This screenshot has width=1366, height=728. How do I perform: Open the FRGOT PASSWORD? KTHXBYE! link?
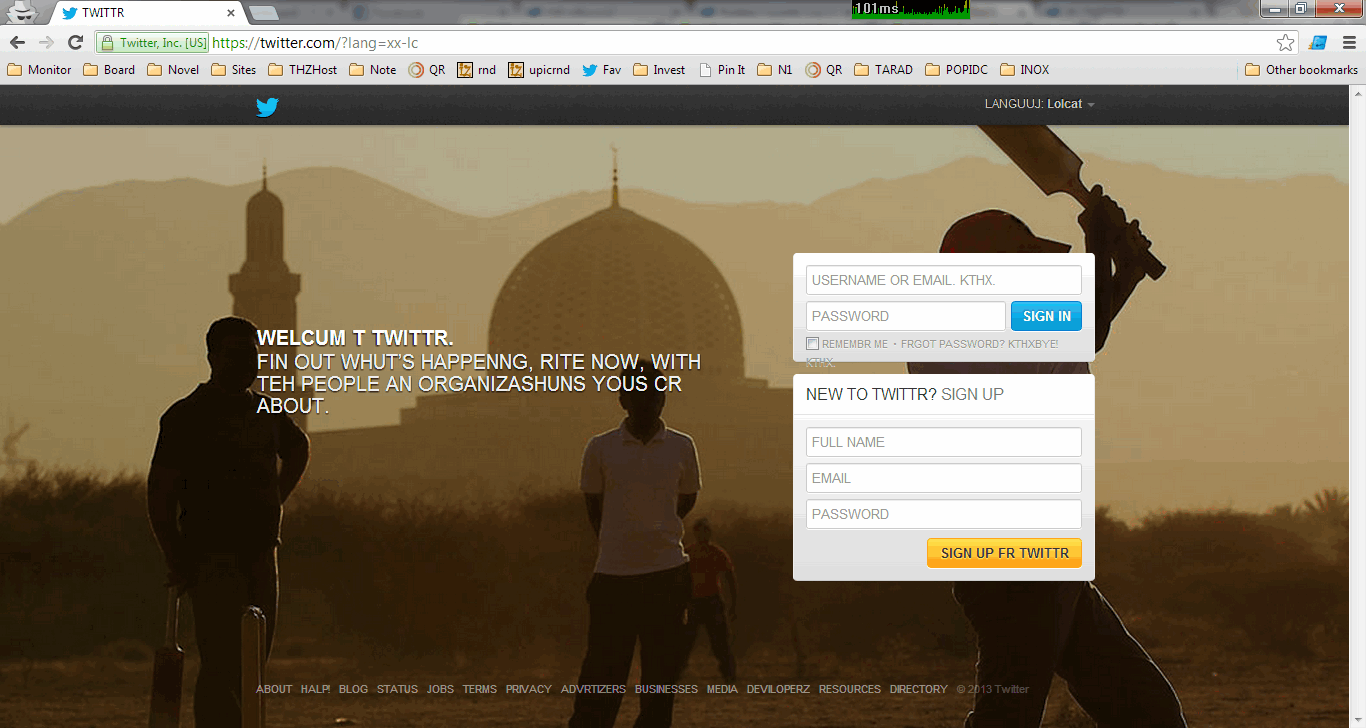coord(980,344)
